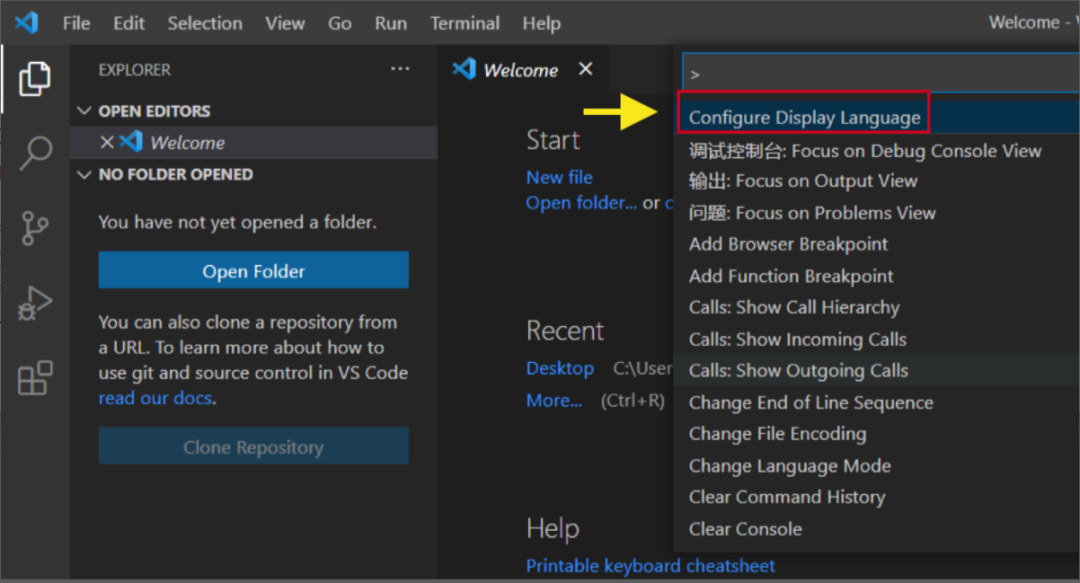This screenshot has width=1080, height=583.
Task: Follow the read our docs link
Action: 155,398
